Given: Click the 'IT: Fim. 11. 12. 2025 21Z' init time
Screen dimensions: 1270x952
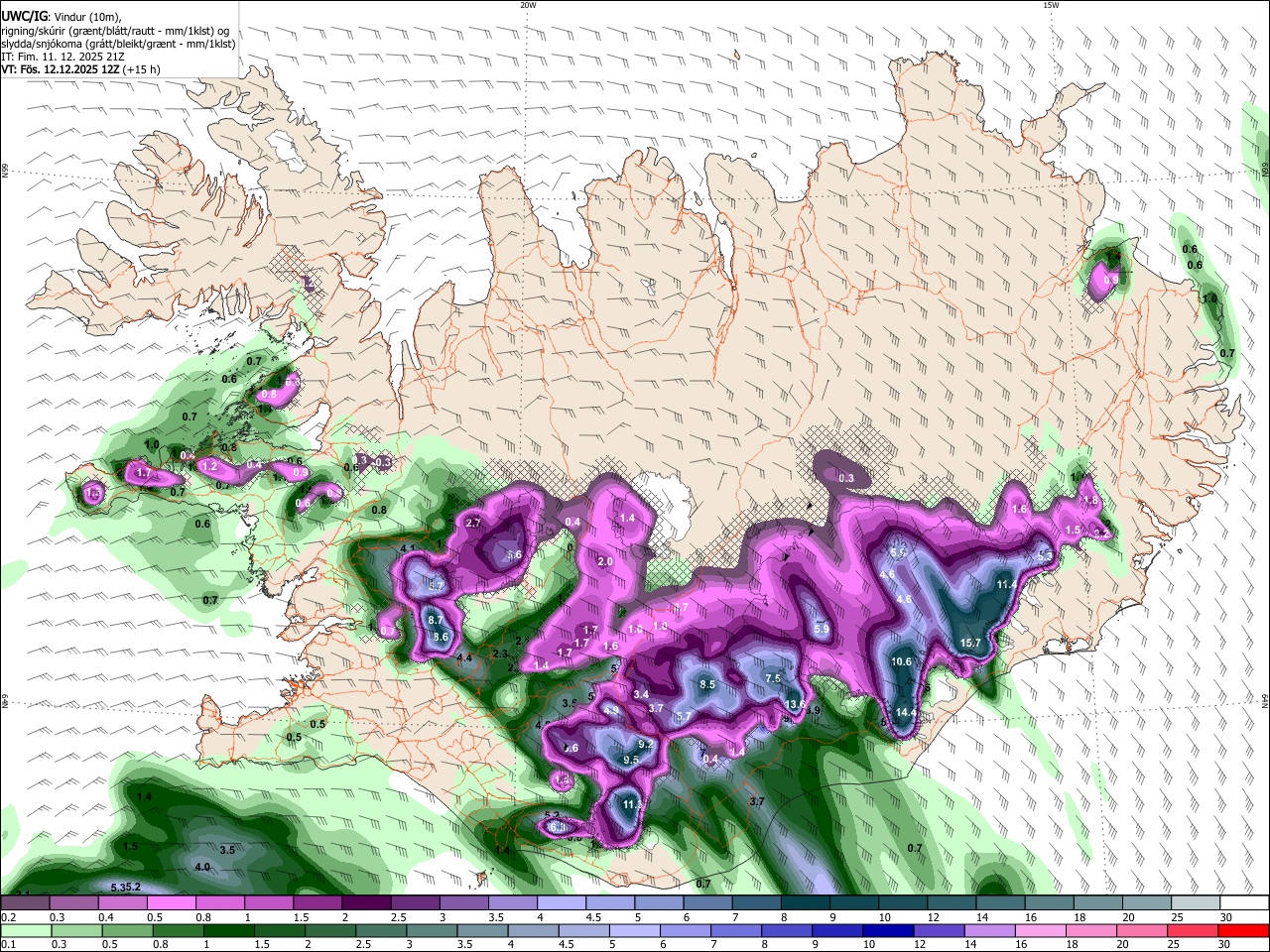Looking at the screenshot, I should pos(63,57).
